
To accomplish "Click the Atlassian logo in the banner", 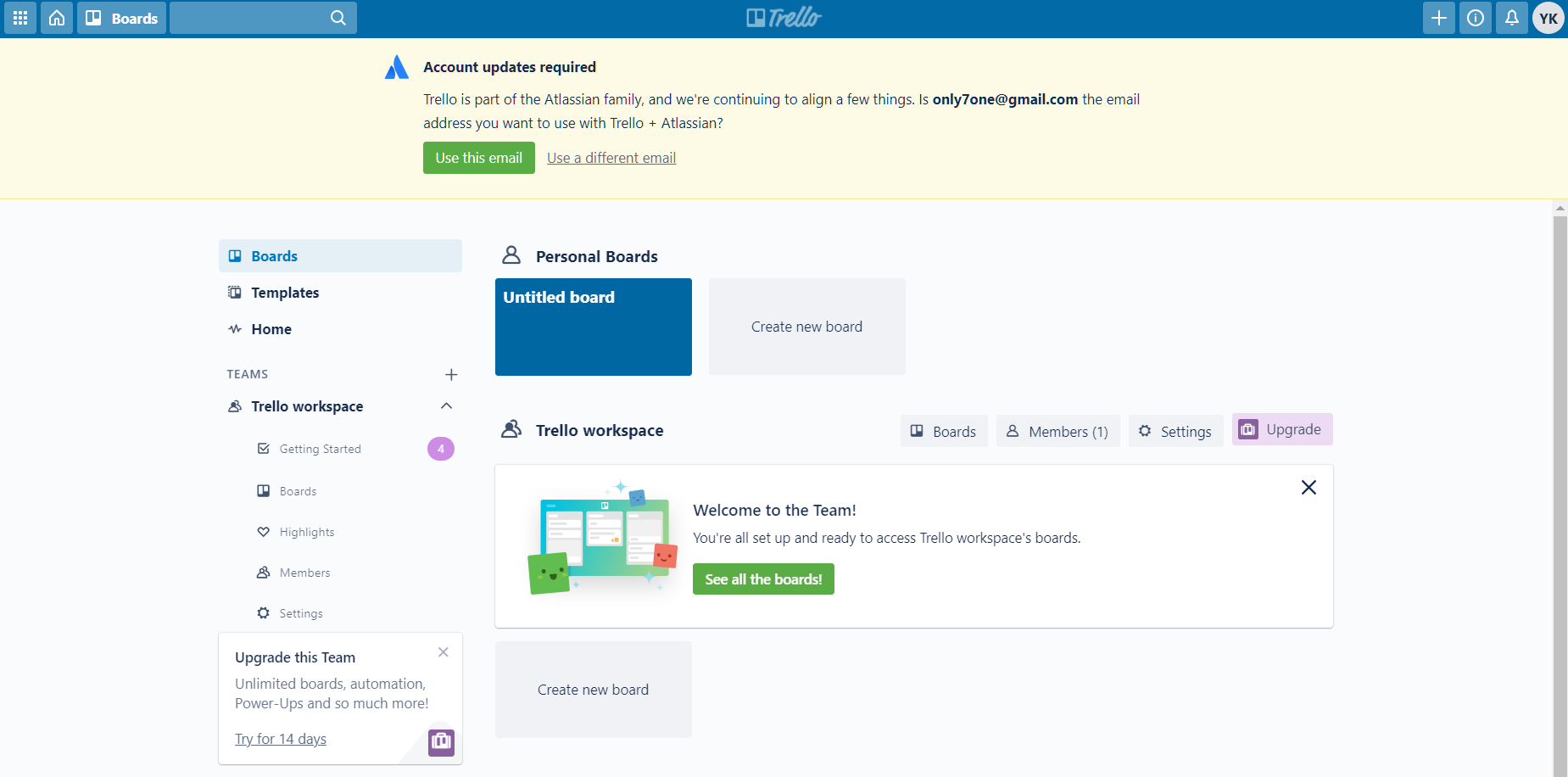I will pyautogui.click(x=397, y=67).
